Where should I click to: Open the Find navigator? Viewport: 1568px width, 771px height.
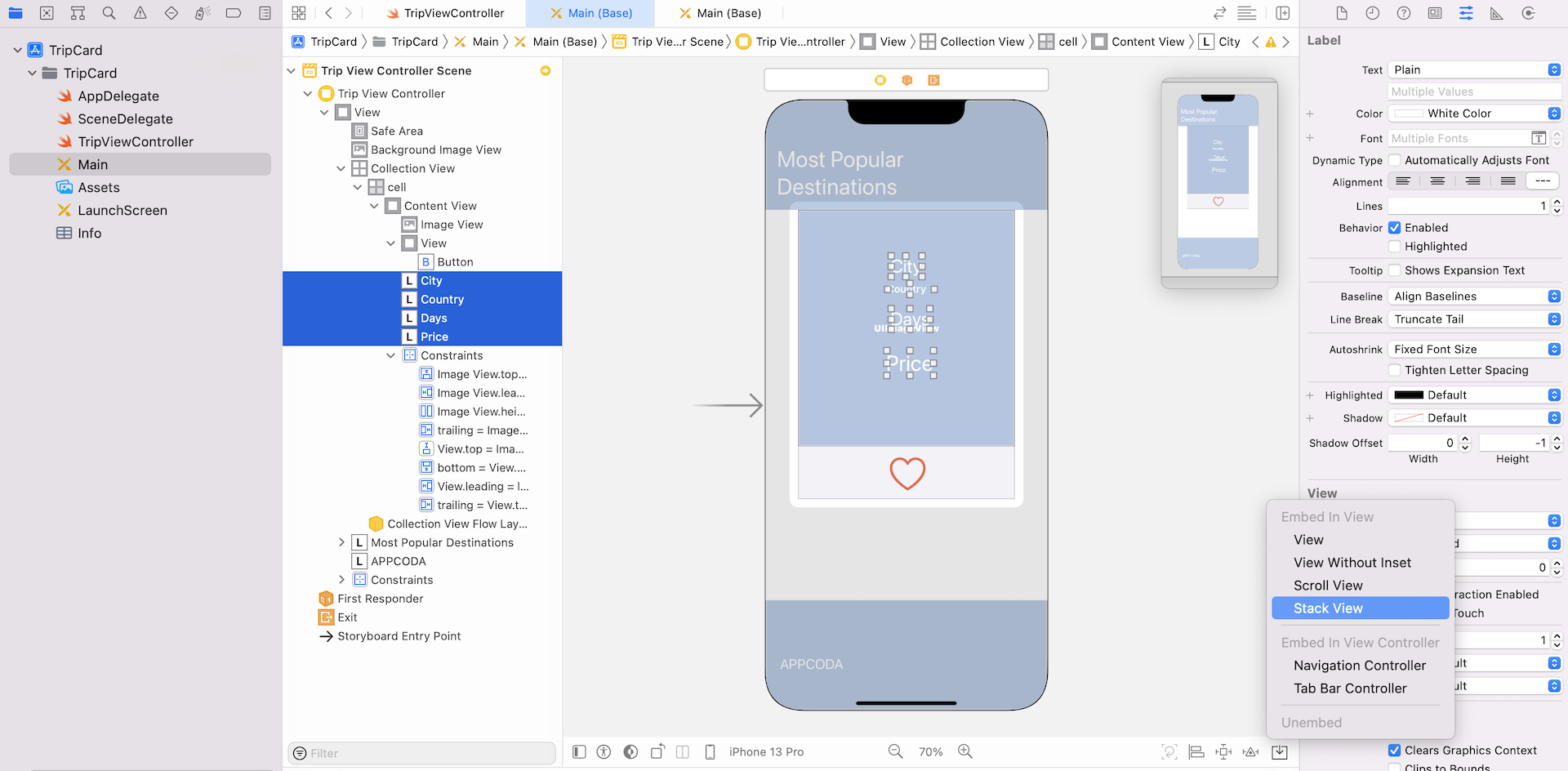click(109, 13)
